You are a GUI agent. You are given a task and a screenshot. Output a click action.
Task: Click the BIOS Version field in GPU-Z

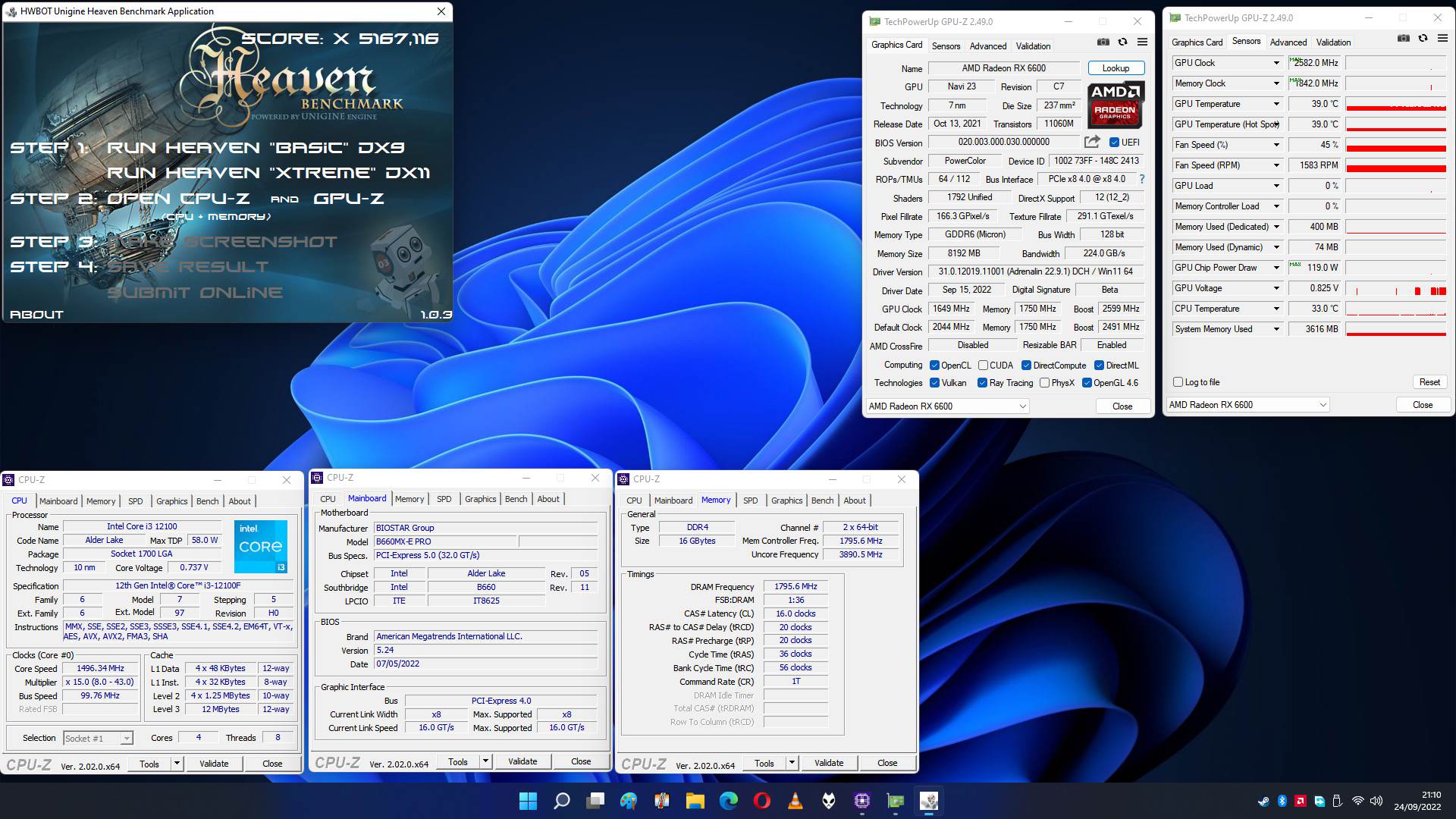1004,142
